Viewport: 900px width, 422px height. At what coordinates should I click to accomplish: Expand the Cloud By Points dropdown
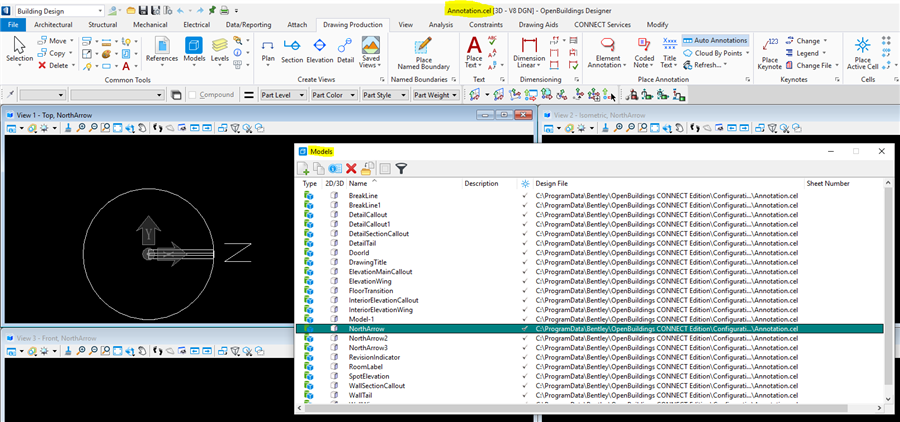click(x=748, y=53)
